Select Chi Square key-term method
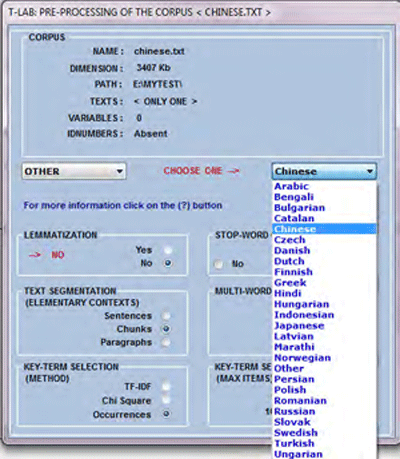Viewport: 400px width, 459px height. point(166,400)
